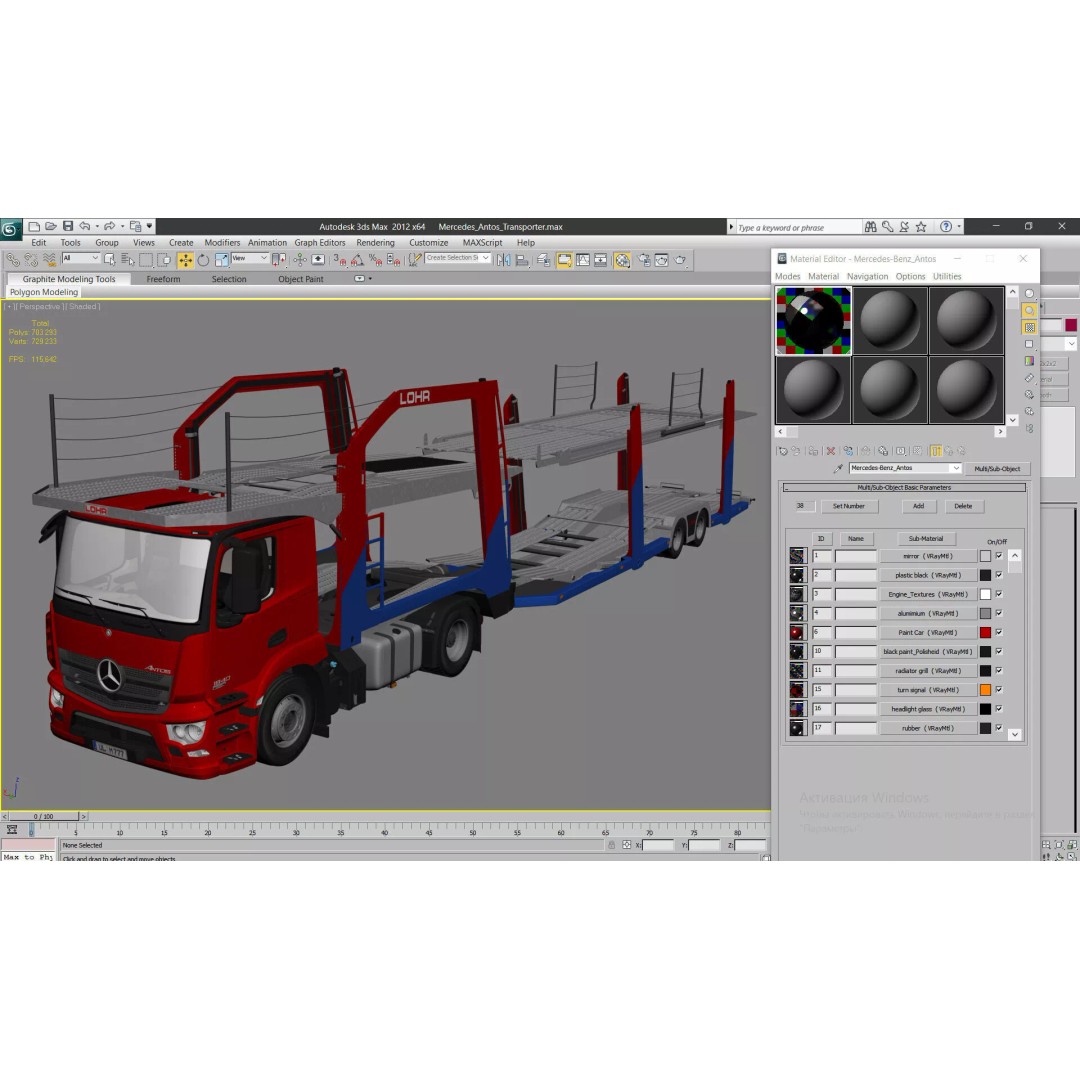1080x1080 pixels.
Task: Toggle the On/Off checkbox for radiator grill
Action: point(999,670)
